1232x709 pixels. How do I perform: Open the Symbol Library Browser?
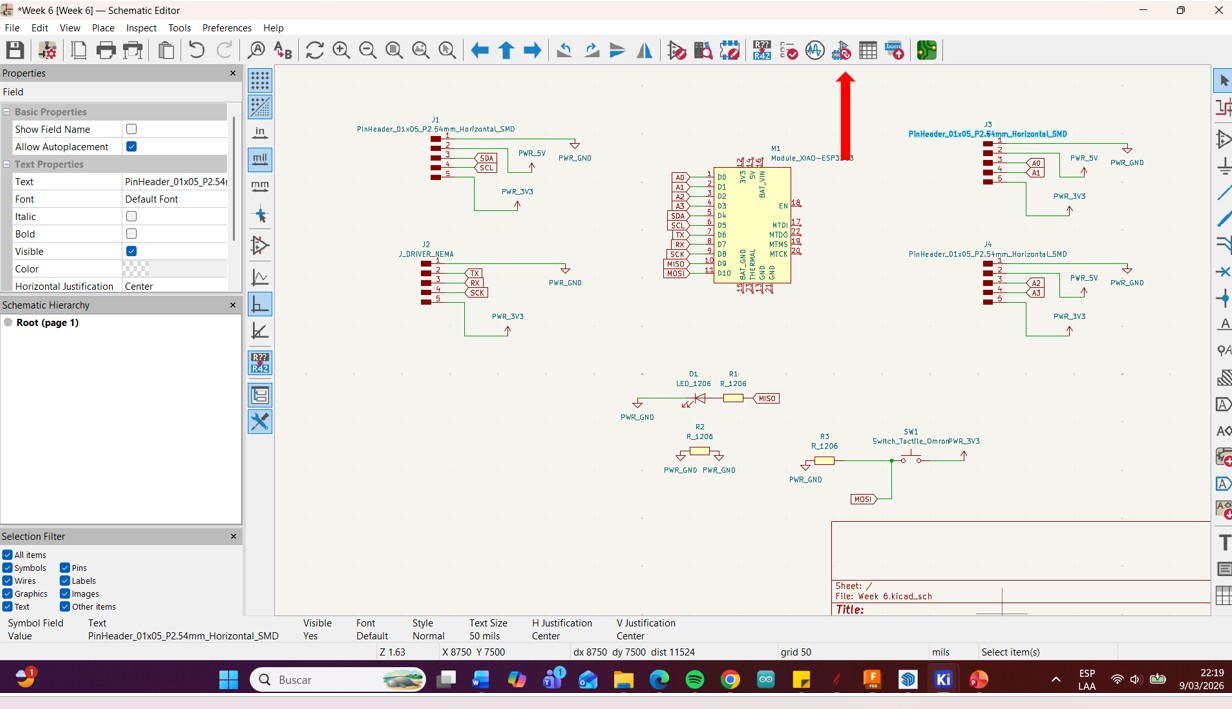point(703,50)
